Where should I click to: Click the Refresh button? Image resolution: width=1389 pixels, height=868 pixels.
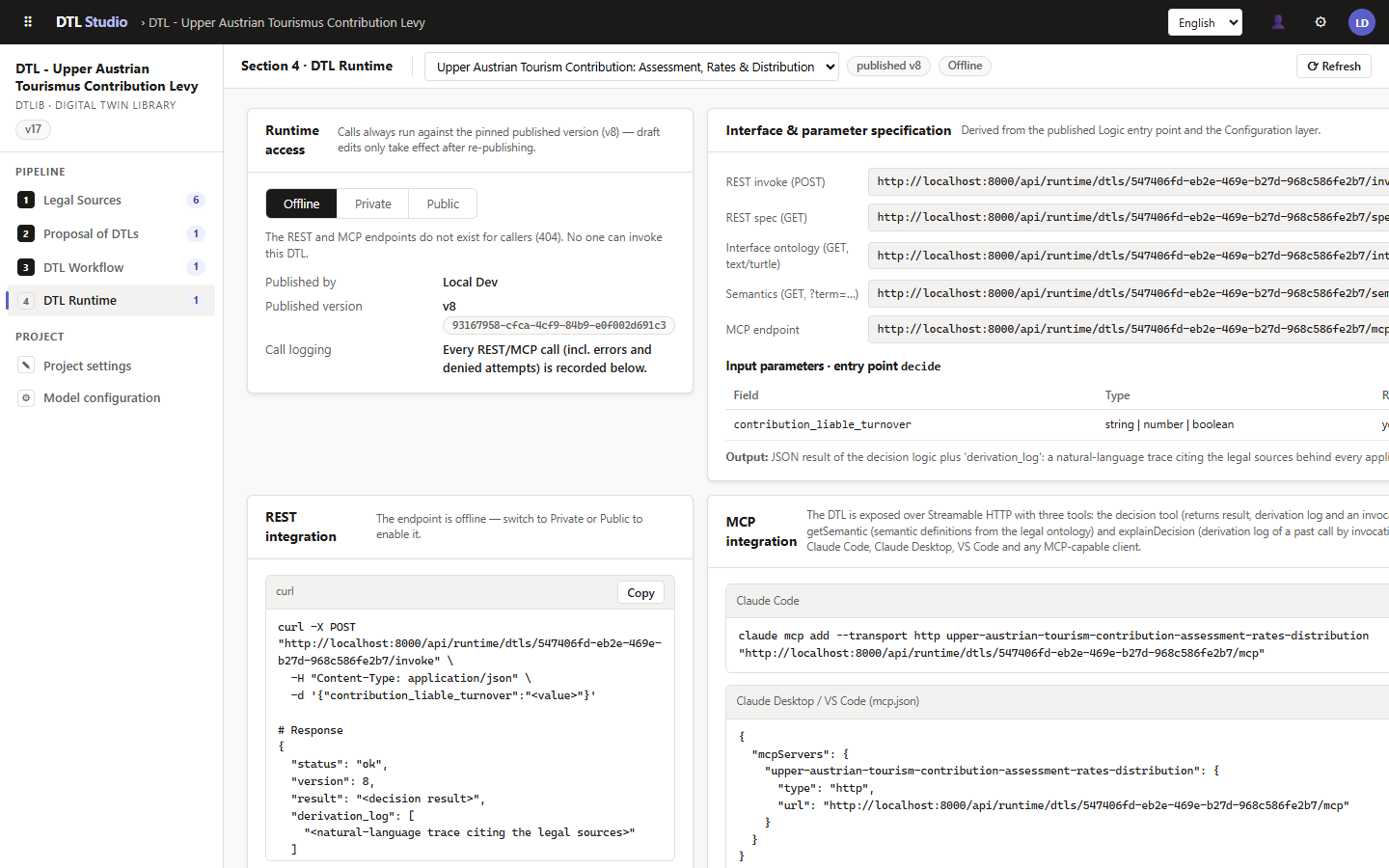click(1334, 67)
